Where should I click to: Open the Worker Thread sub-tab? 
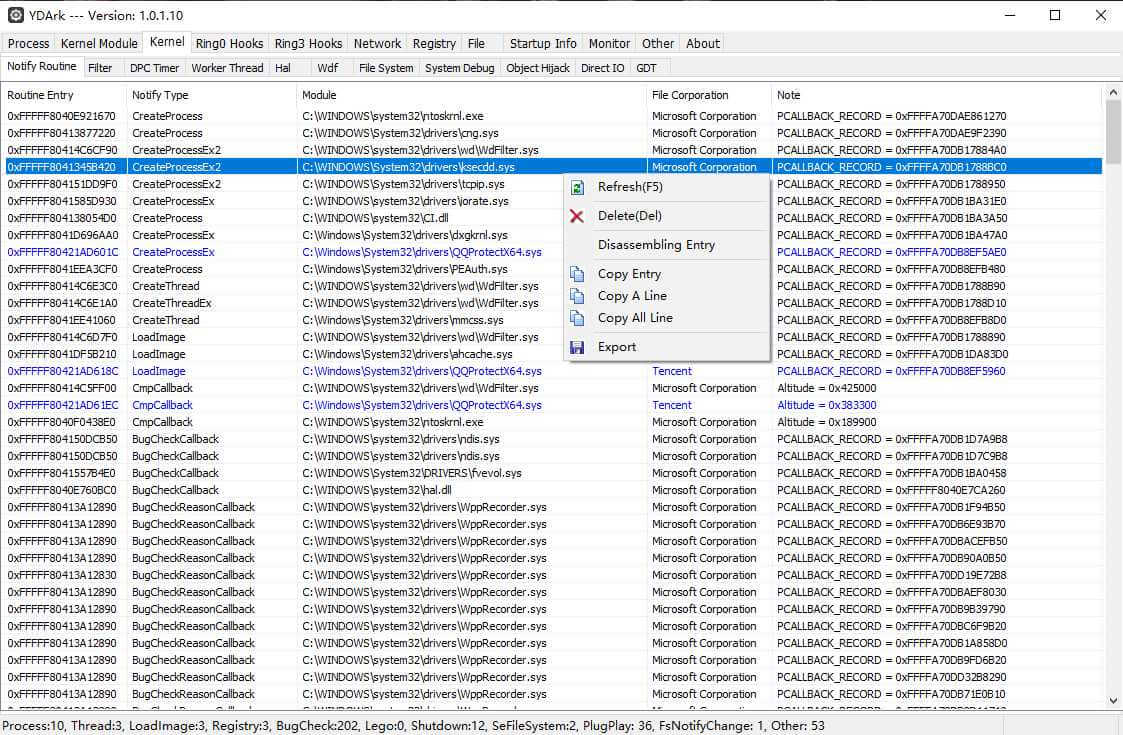(x=227, y=68)
